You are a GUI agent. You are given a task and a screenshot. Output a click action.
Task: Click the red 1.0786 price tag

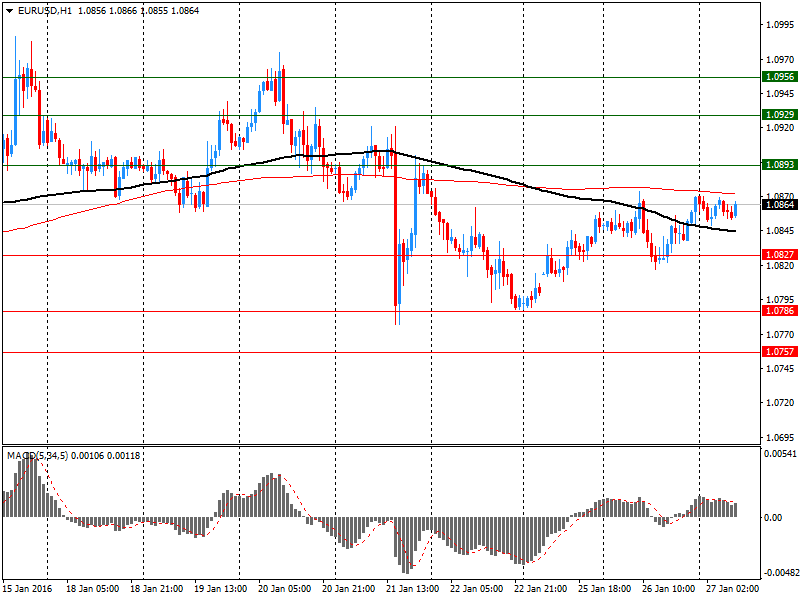pos(779,311)
